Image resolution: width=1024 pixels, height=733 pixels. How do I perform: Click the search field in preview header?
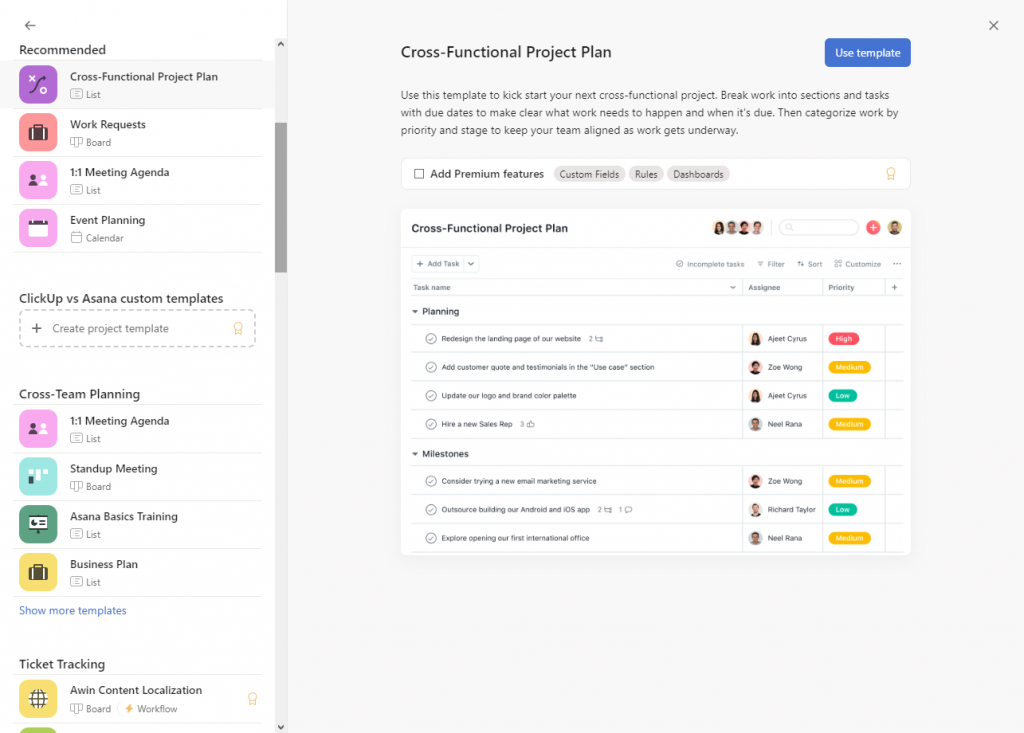click(818, 227)
